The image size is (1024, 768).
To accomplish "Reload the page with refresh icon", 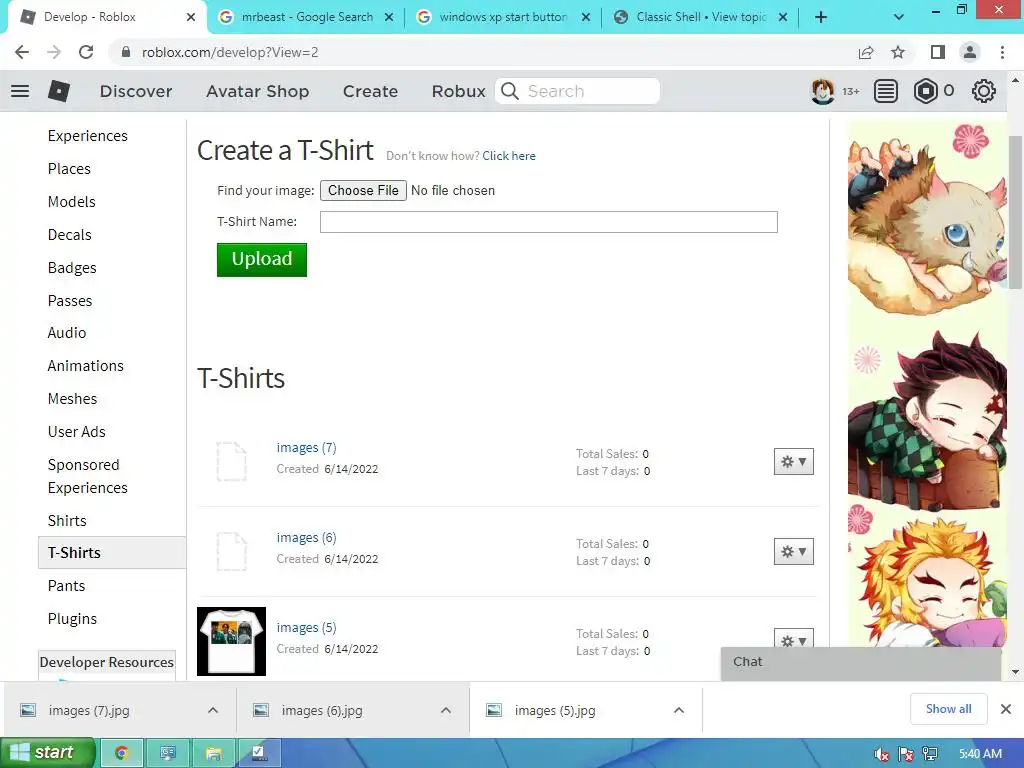I will pos(86,52).
